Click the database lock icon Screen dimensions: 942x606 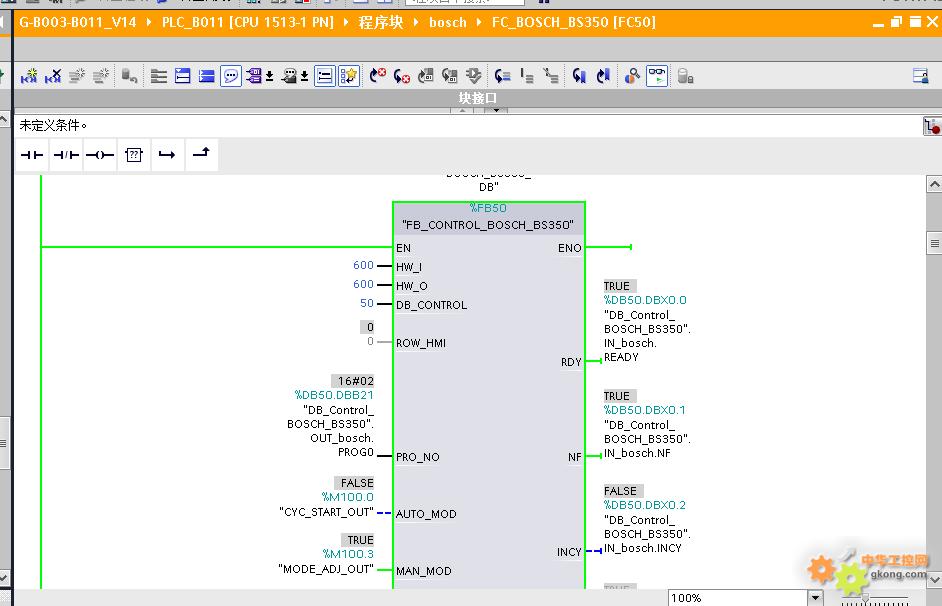point(685,76)
